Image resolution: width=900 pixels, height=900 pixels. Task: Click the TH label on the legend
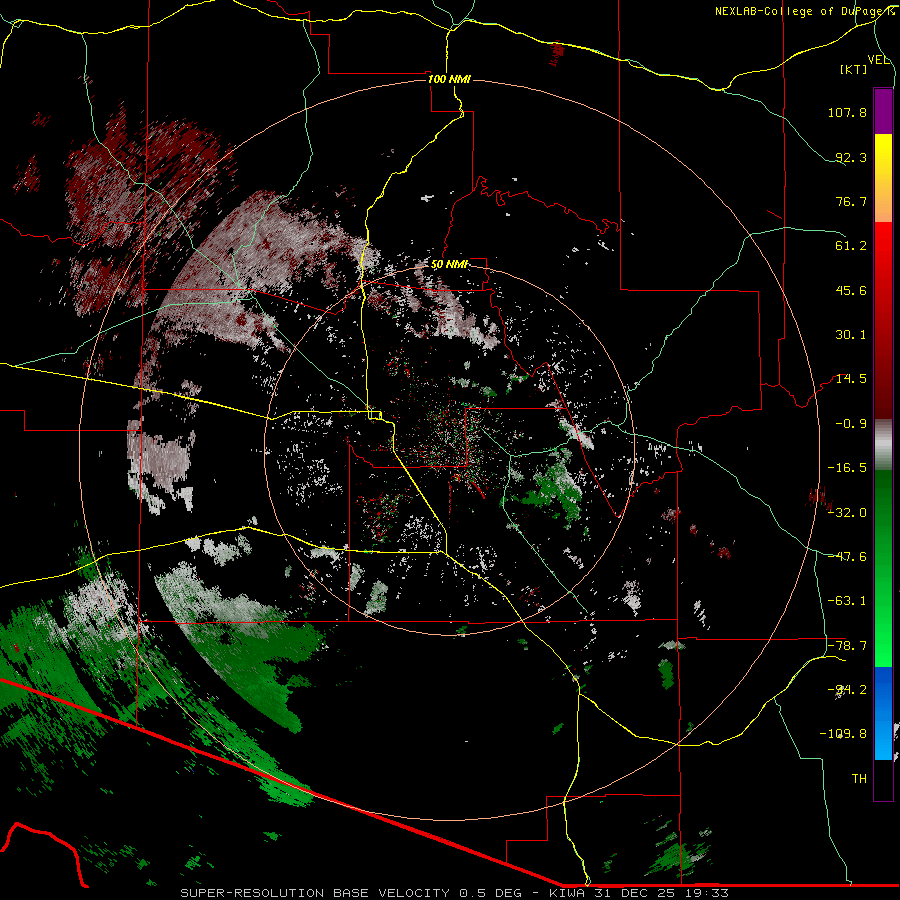pos(859,779)
